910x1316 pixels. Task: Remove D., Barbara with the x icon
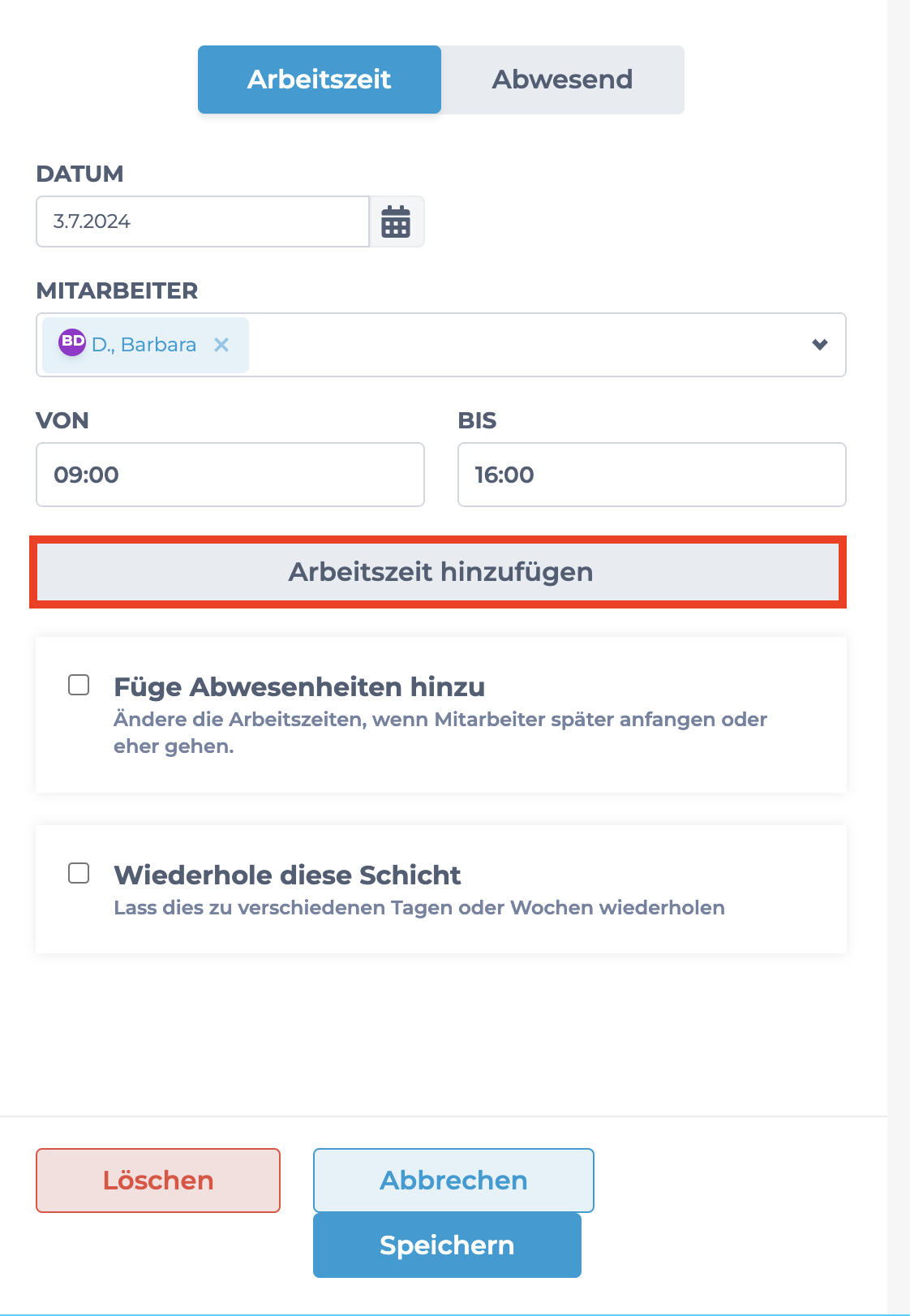click(x=221, y=345)
